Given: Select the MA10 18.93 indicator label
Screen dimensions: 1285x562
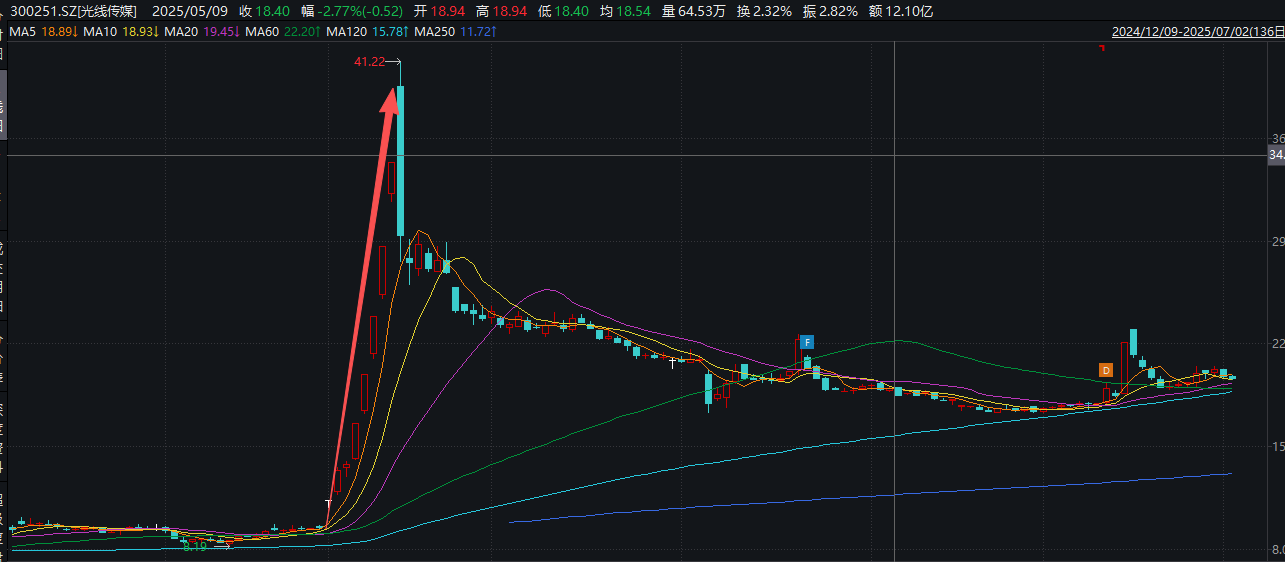Looking at the screenshot, I should pos(121,33).
